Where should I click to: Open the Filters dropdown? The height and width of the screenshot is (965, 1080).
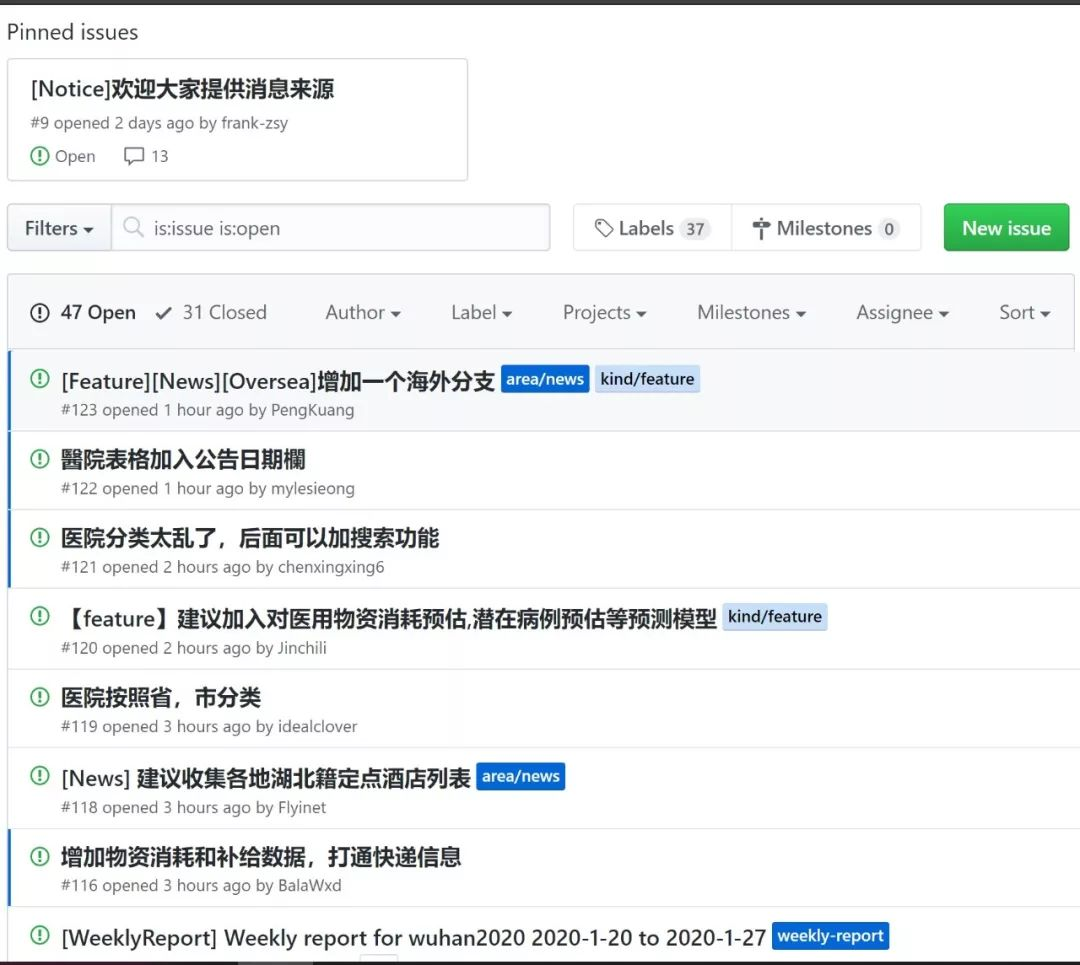pos(59,228)
